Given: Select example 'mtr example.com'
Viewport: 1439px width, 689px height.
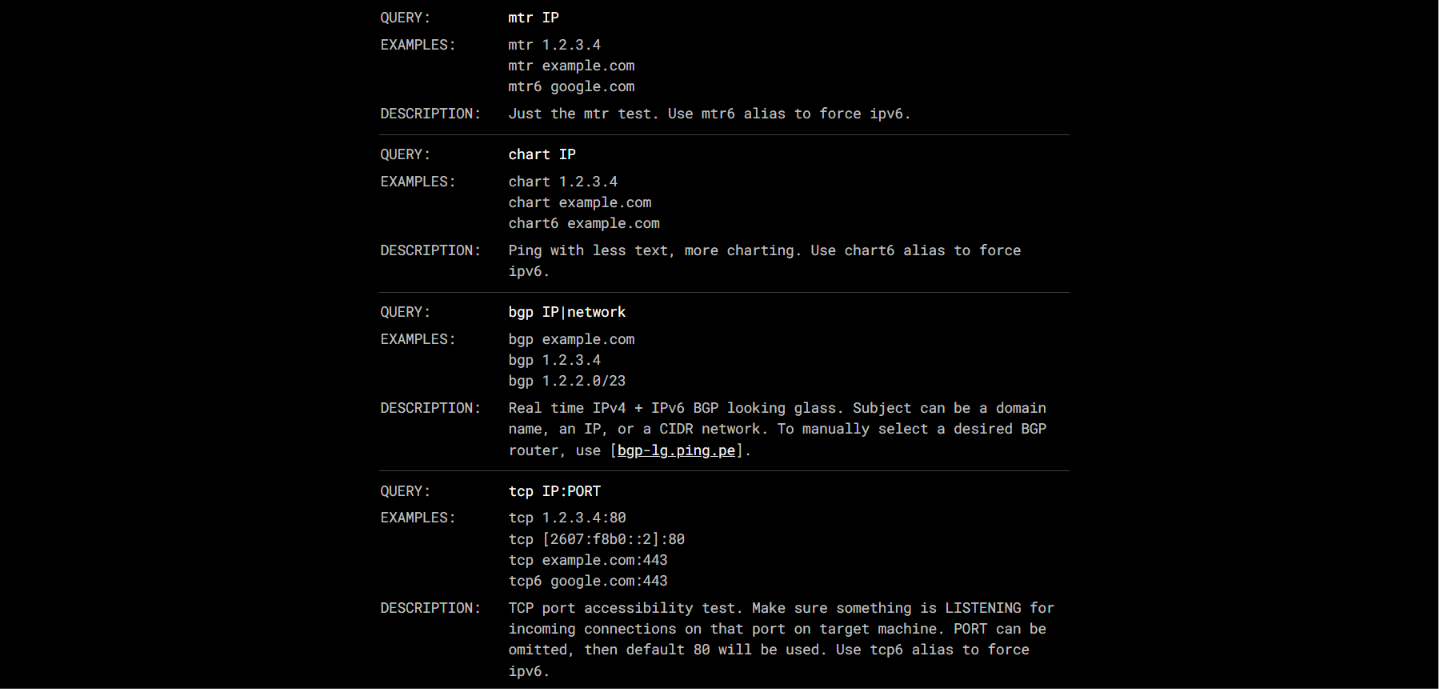Looking at the screenshot, I should point(571,66).
